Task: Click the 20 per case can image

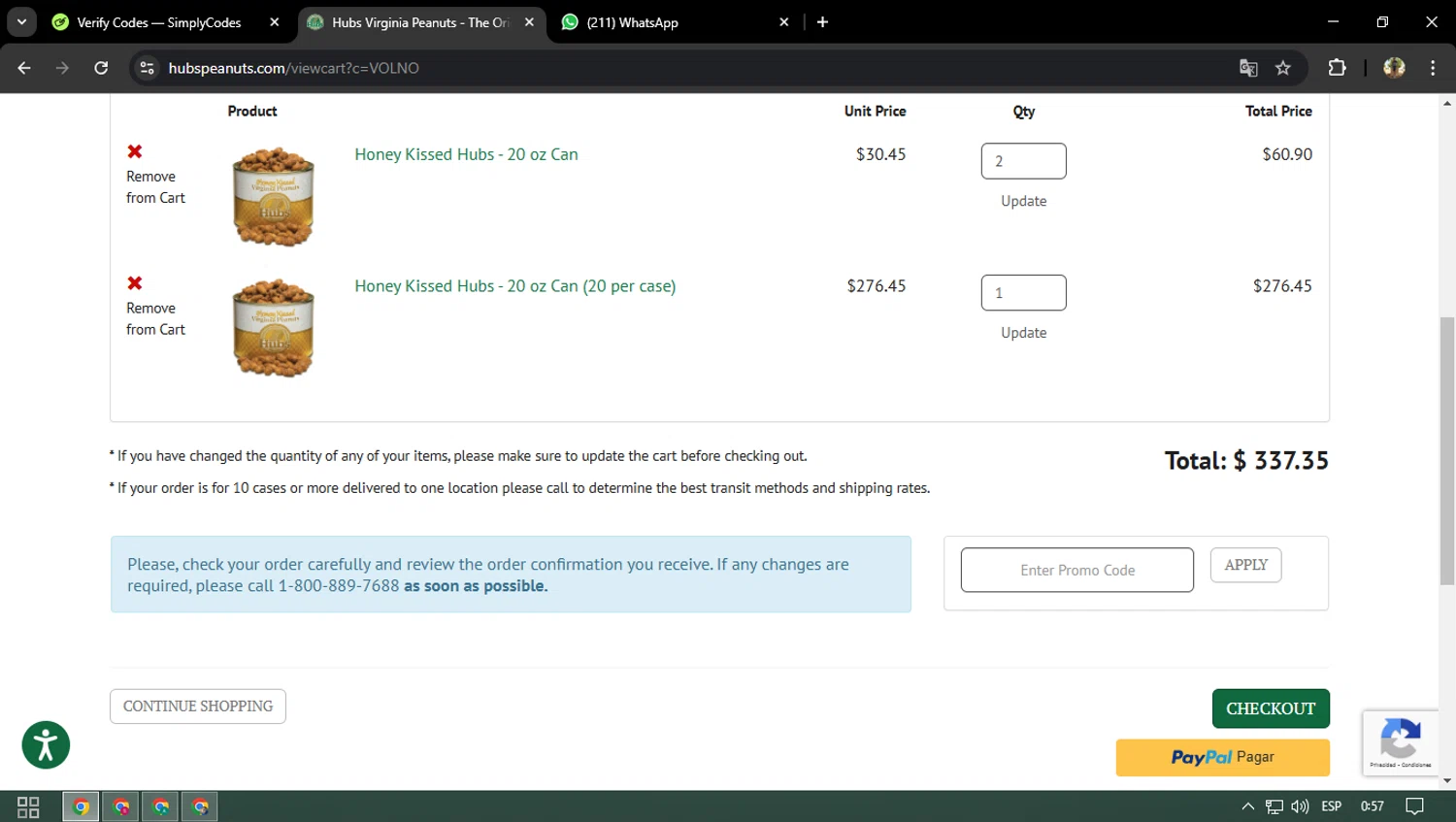Action: click(x=274, y=328)
